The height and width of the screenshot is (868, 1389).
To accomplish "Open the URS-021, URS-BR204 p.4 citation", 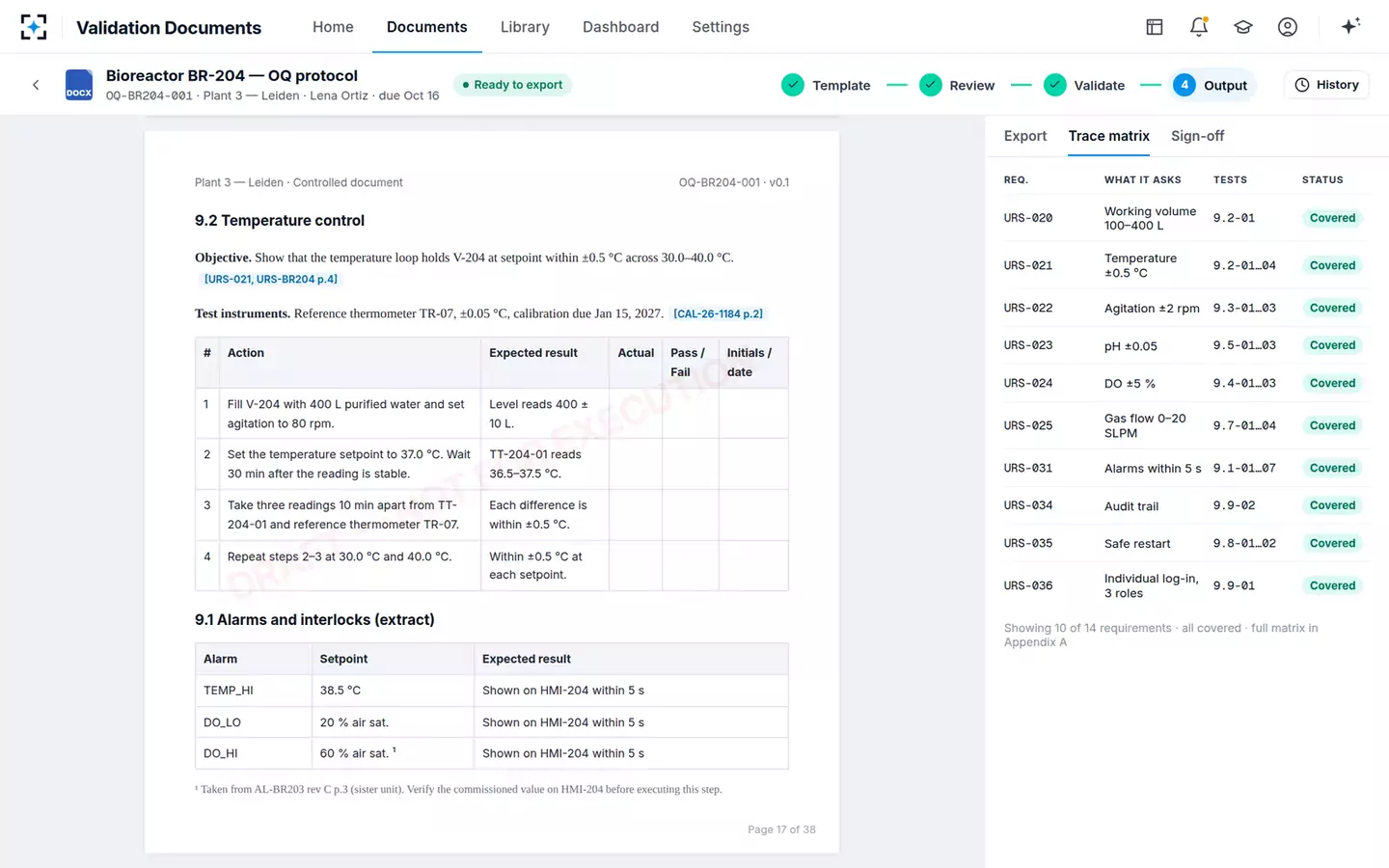I will click(x=270, y=279).
